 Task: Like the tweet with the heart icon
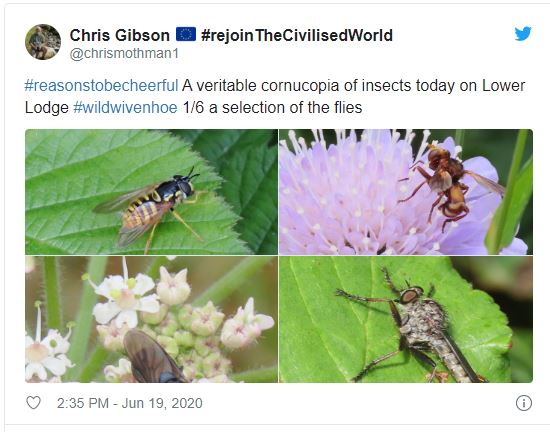[x=33, y=403]
